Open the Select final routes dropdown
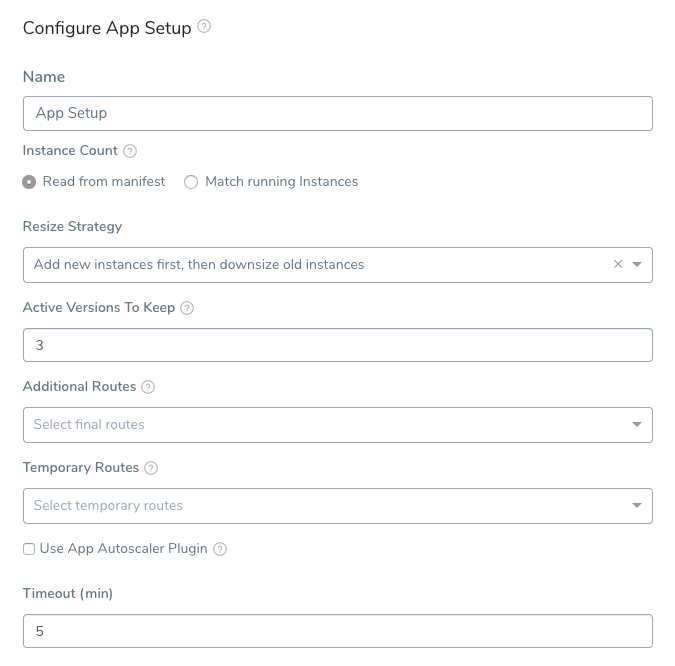 tap(338, 425)
